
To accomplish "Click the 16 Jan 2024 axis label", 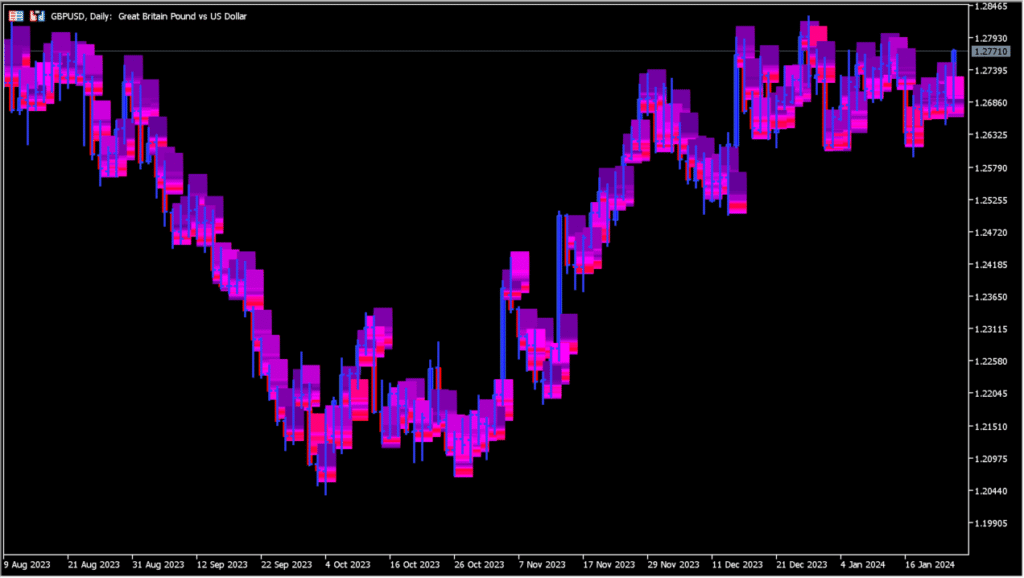I will click(932, 564).
